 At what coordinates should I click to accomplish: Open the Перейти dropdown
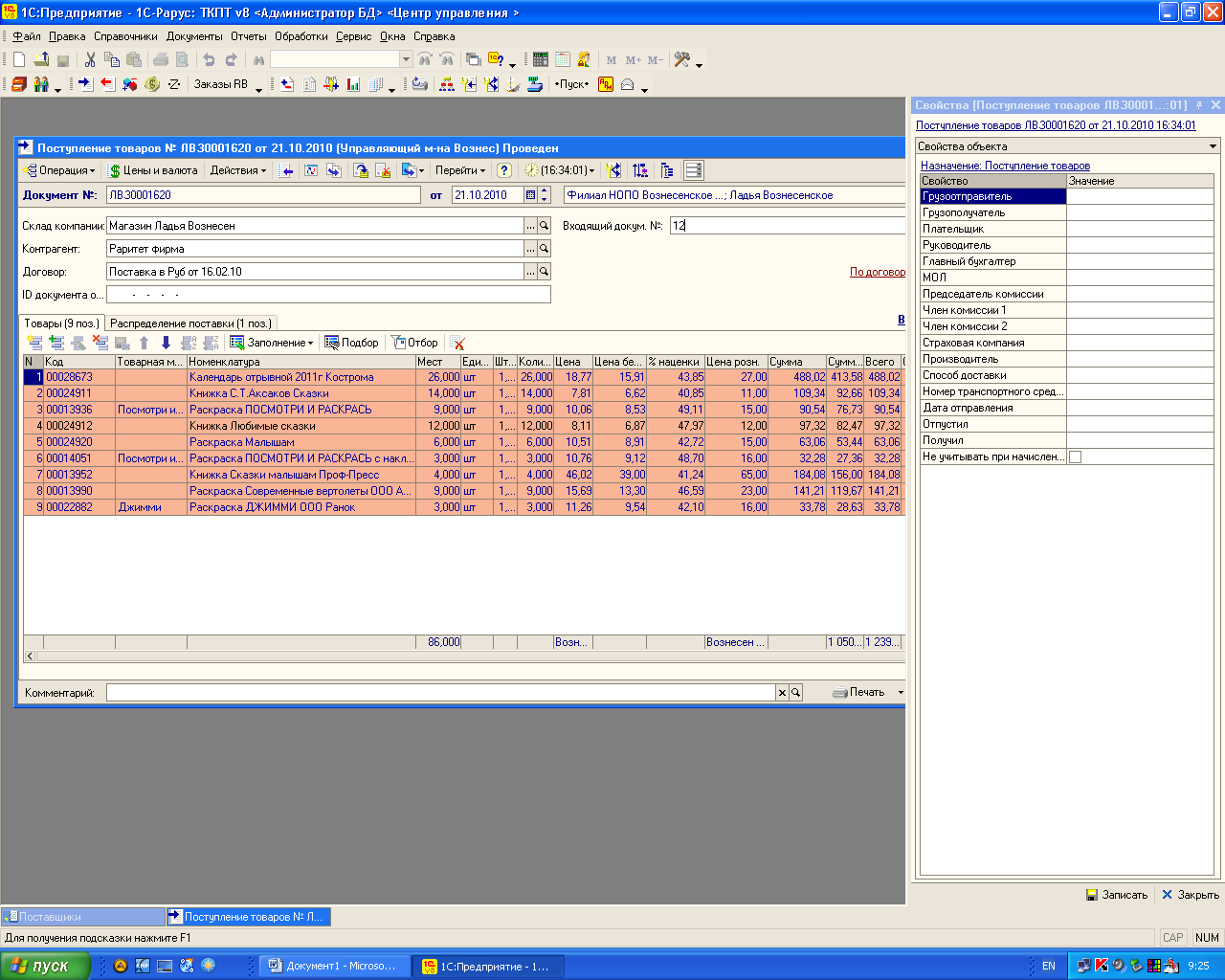coord(460,170)
